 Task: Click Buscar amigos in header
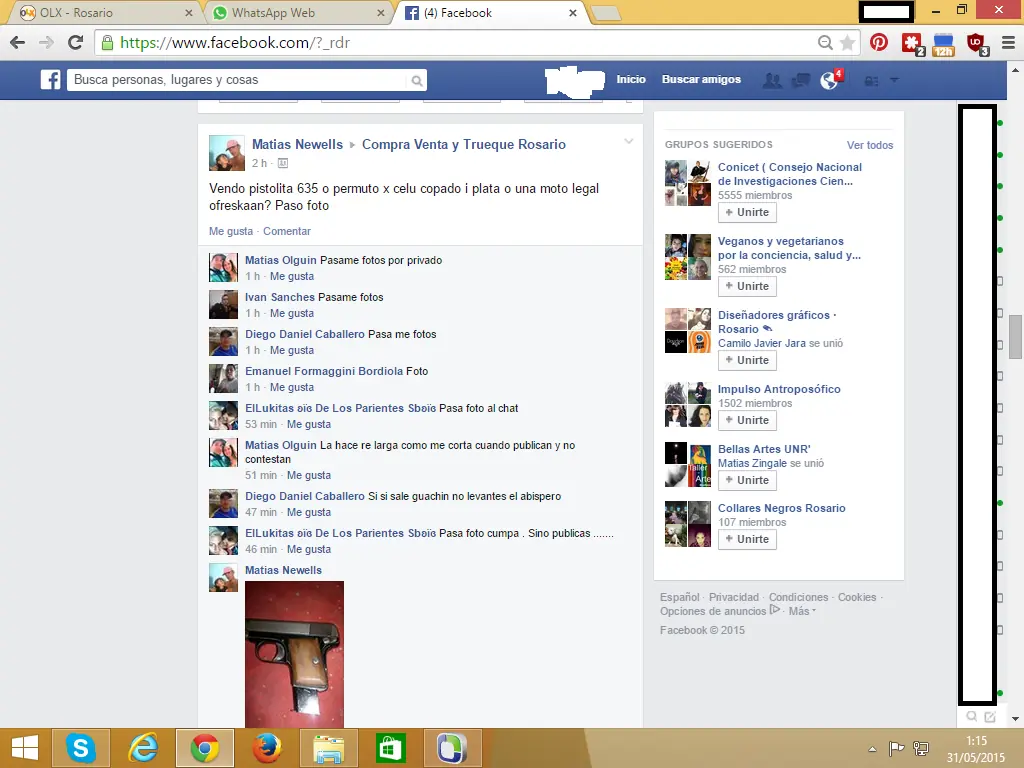coord(701,79)
